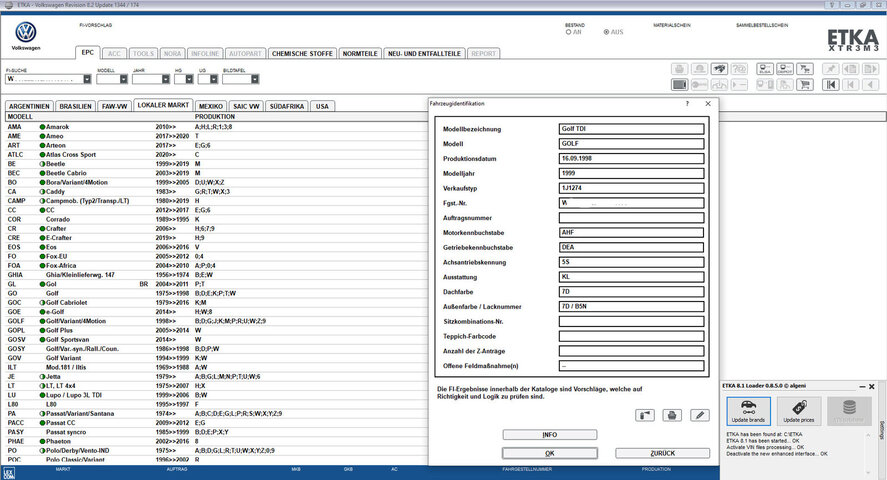The image size is (887, 480).
Task: Select the SAIC VW market tab
Action: point(246,106)
